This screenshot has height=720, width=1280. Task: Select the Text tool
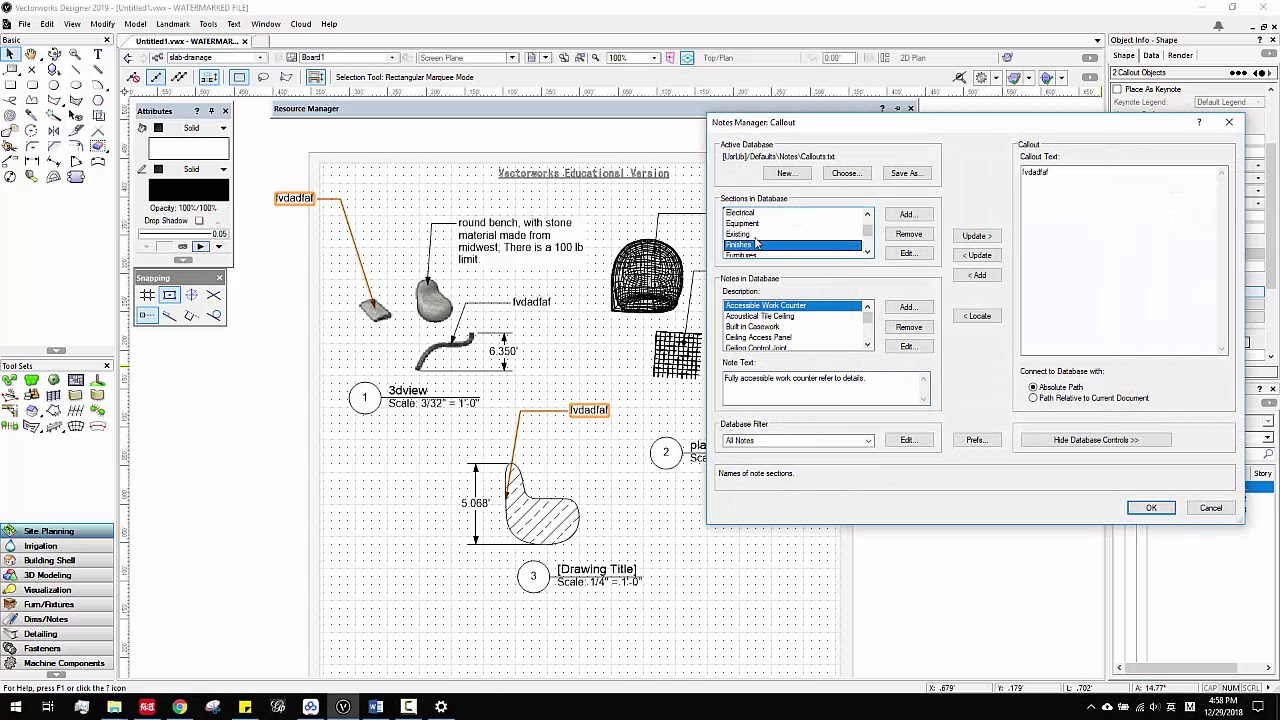tap(98, 54)
